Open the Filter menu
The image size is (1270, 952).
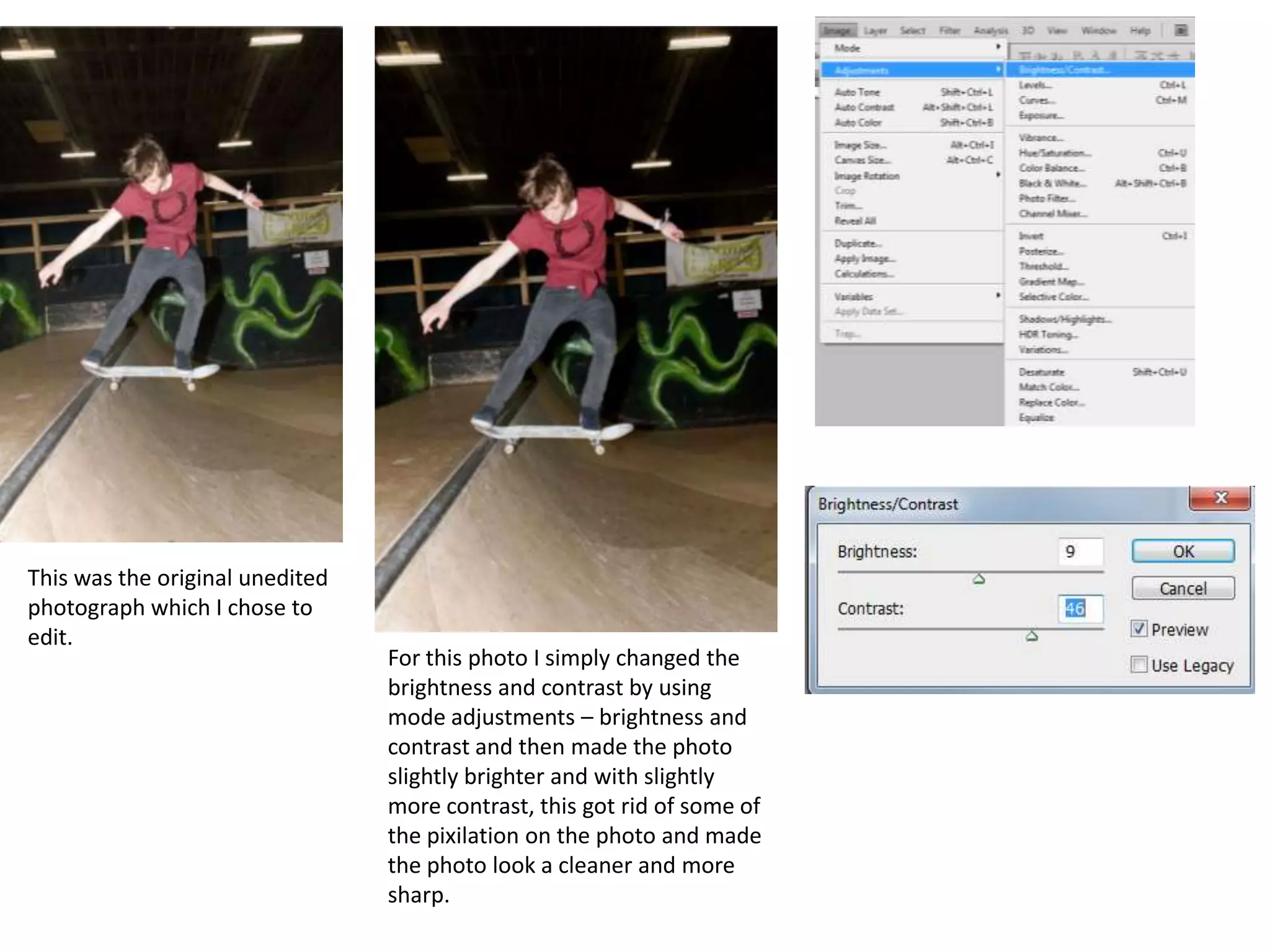949,30
